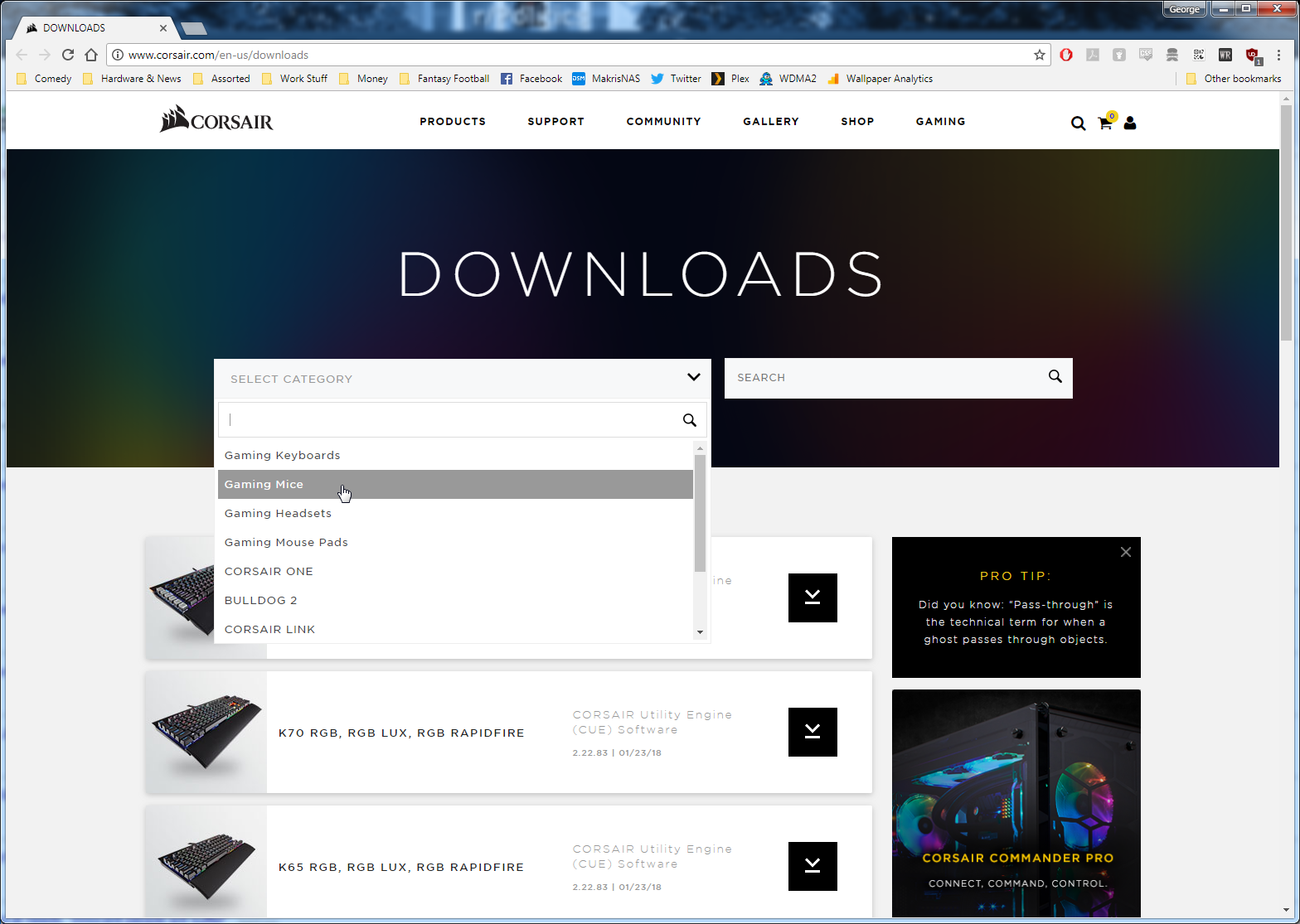Close the Pro Tip box
The image size is (1300, 924).
click(x=1125, y=552)
